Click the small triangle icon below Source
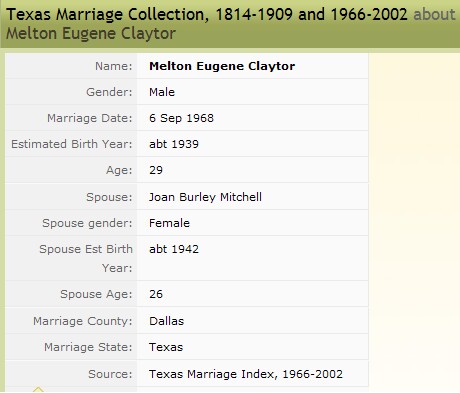 [38, 389]
